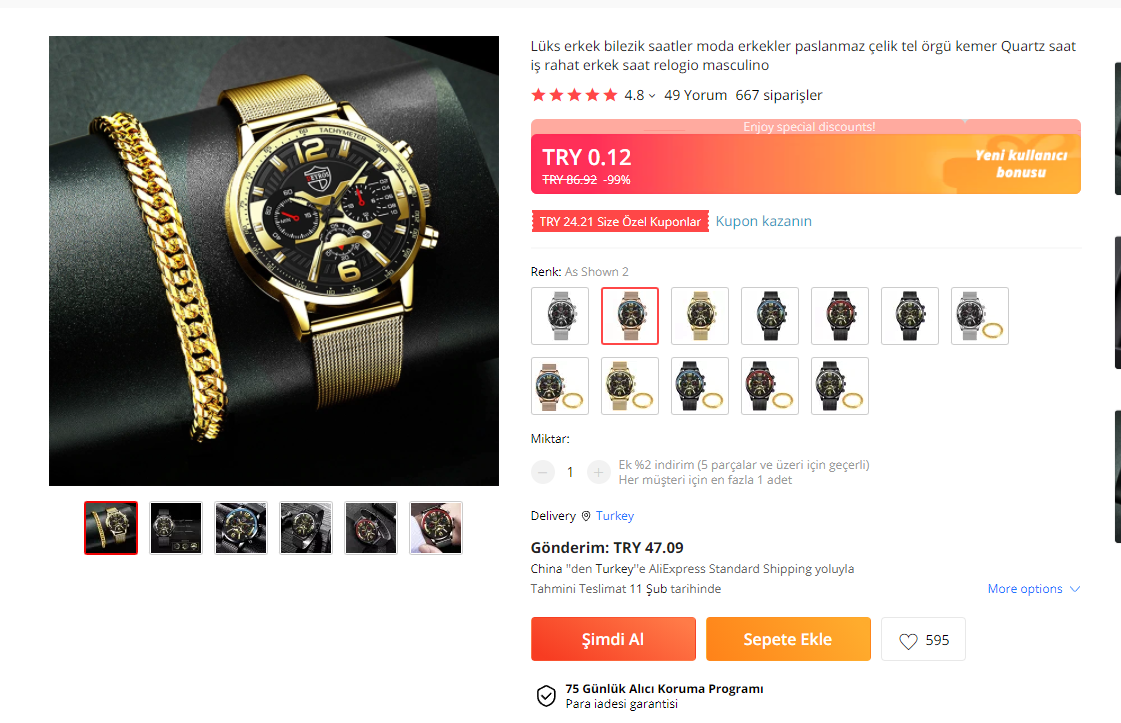Click the heart wishlist icon showing 595

(x=922, y=639)
